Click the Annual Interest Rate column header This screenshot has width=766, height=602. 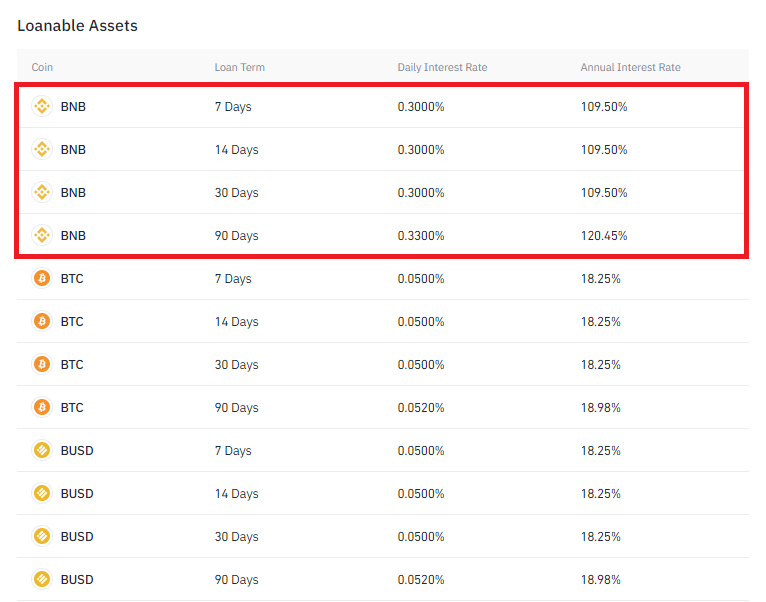point(630,67)
